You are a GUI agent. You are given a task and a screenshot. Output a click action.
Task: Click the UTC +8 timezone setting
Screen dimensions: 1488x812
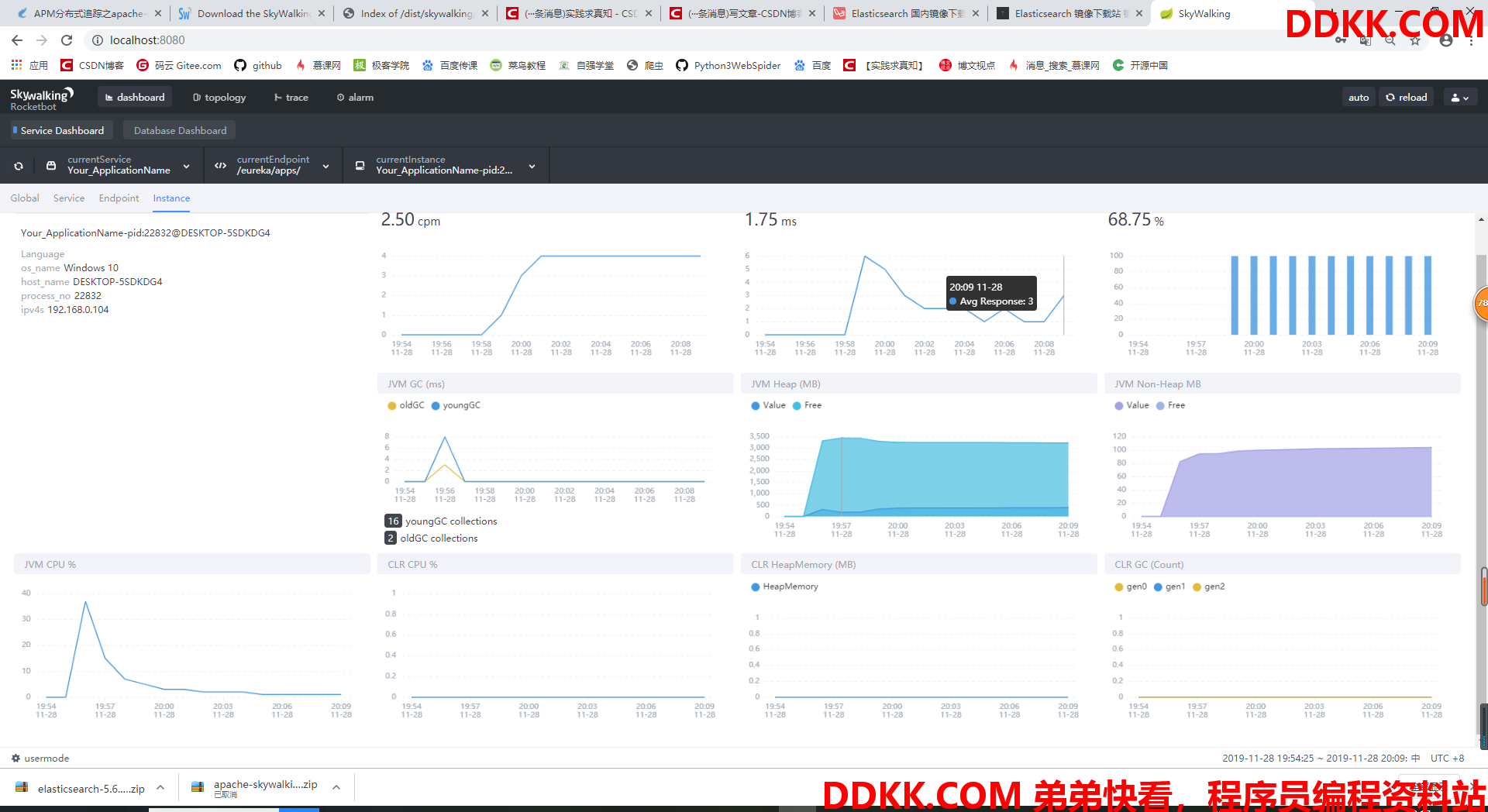[1447, 758]
